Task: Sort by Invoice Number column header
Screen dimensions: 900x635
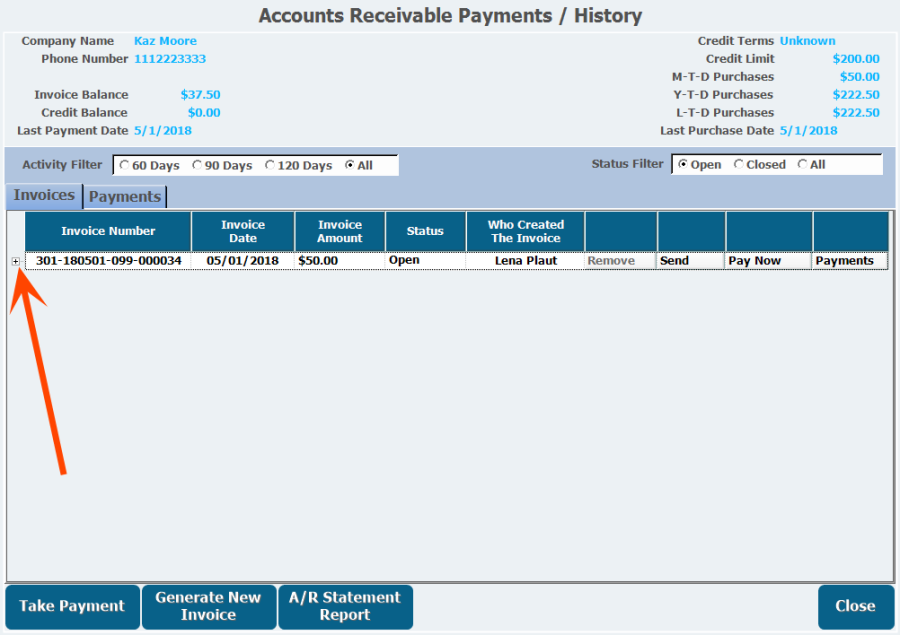Action: click(108, 231)
